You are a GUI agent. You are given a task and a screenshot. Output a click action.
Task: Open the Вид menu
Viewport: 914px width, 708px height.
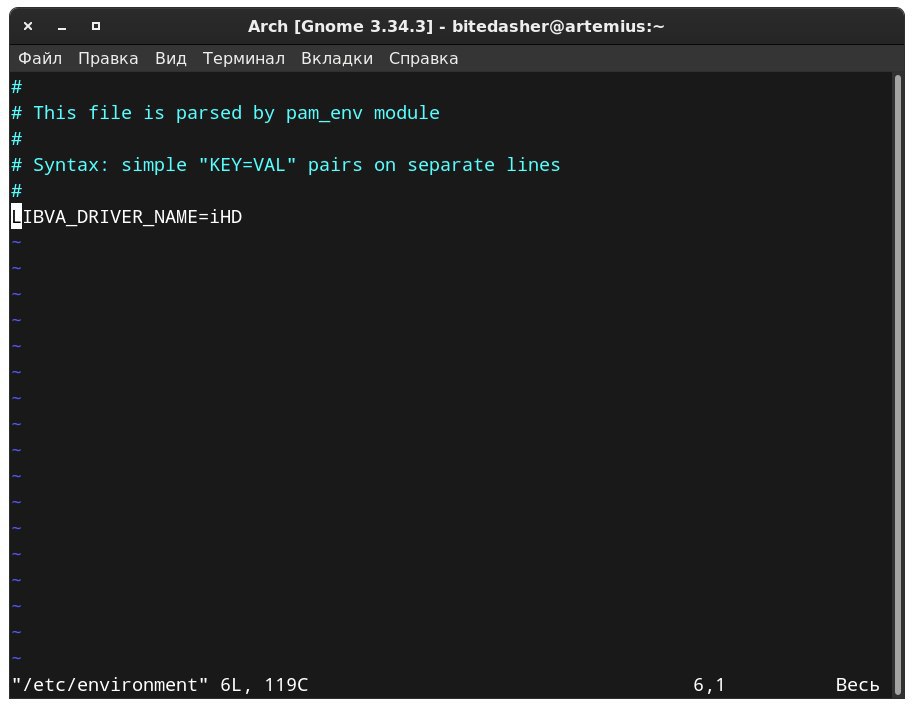[170, 58]
